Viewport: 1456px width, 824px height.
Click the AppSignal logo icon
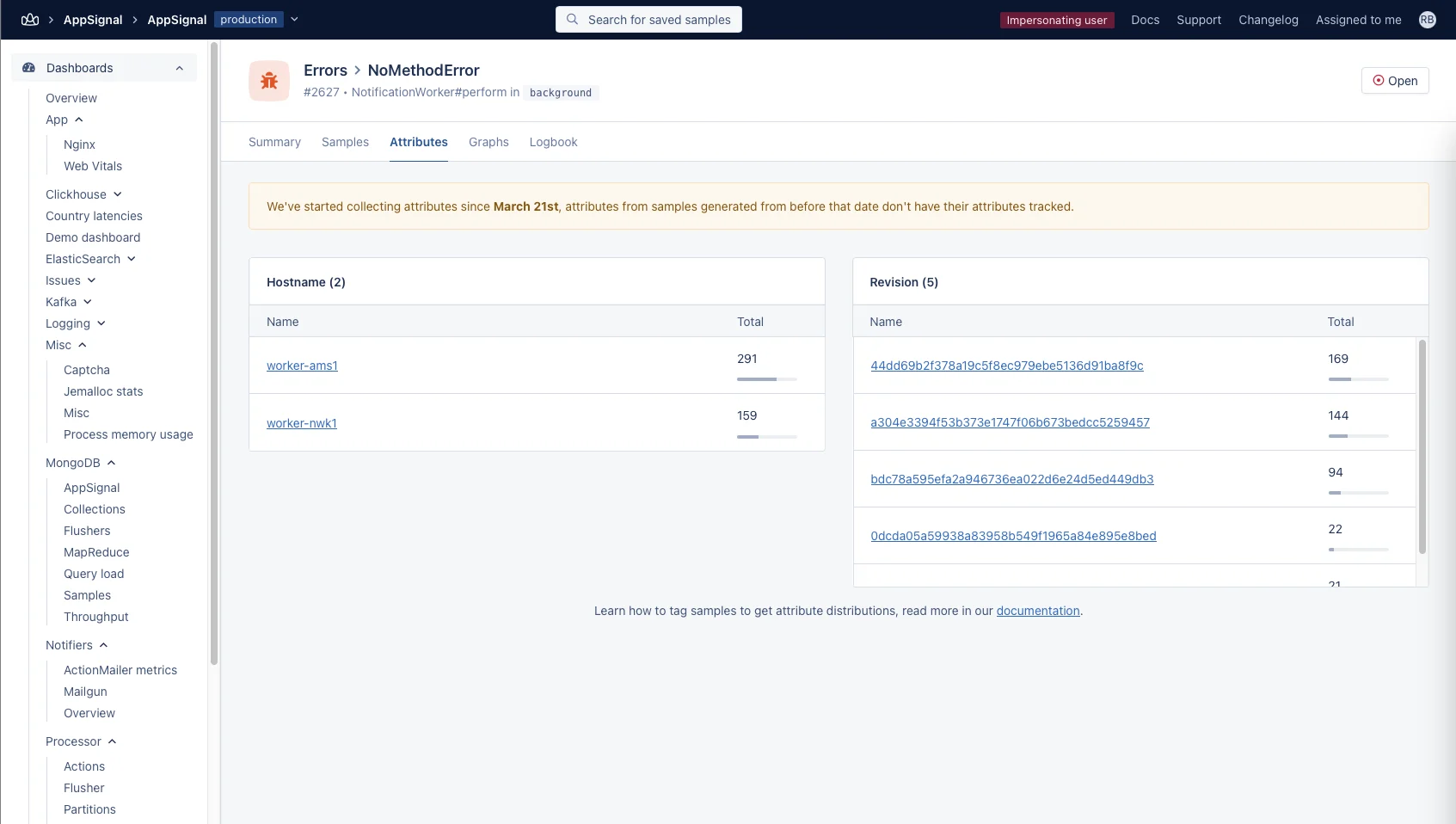pyautogui.click(x=30, y=20)
